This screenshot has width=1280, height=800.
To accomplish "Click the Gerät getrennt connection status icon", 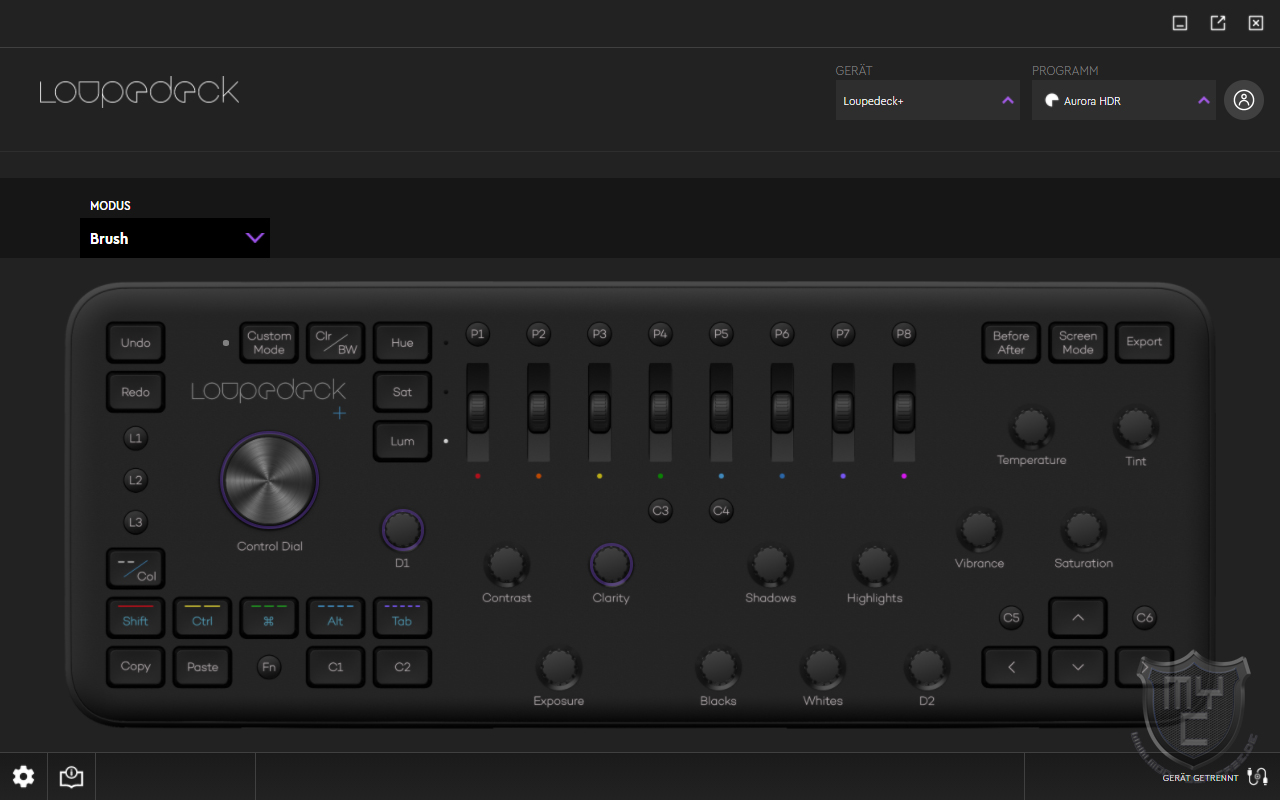I will tap(1258, 776).
